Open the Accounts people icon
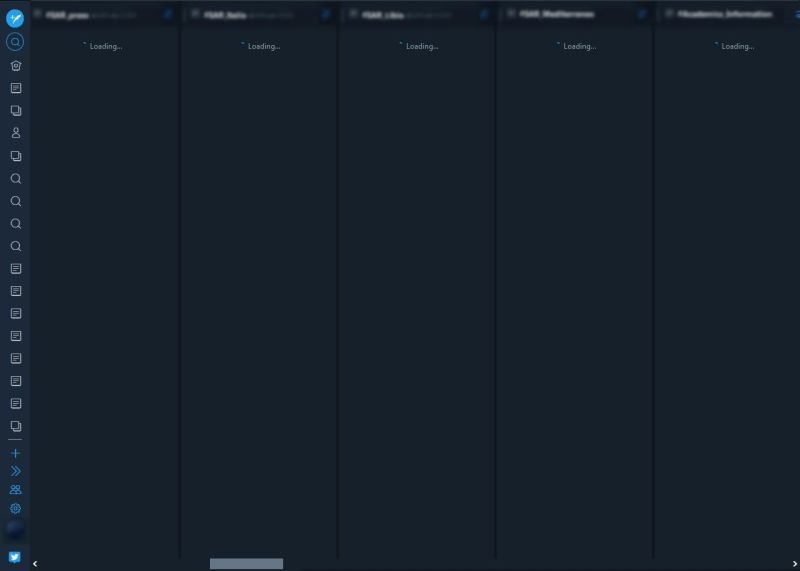 coord(15,489)
